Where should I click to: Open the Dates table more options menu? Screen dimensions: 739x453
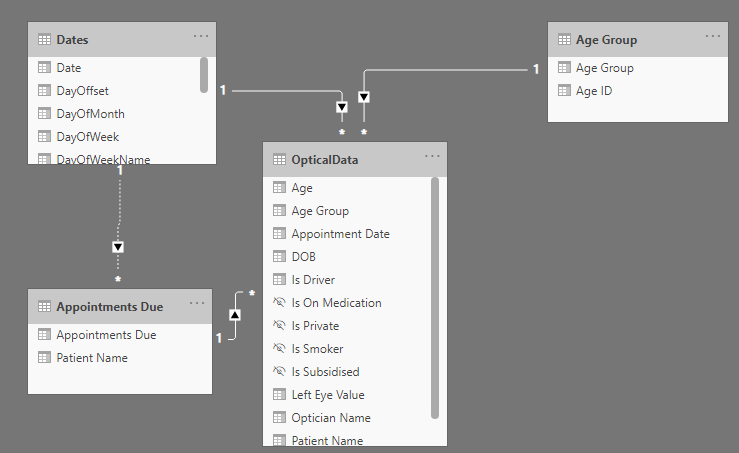click(x=201, y=36)
